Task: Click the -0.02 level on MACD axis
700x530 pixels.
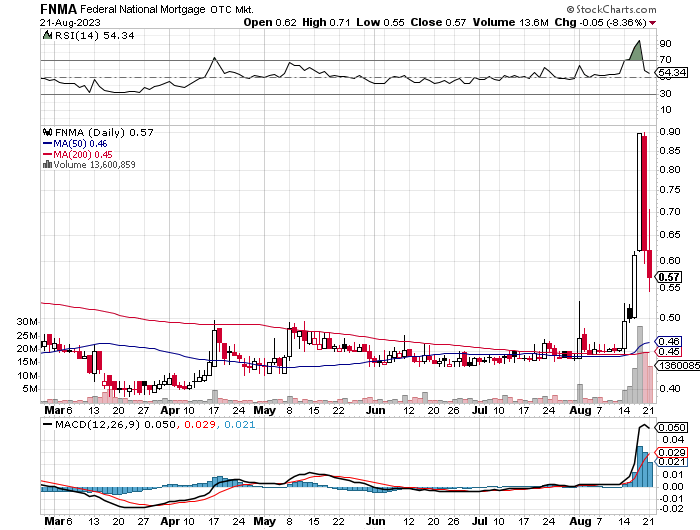Action: point(671,509)
